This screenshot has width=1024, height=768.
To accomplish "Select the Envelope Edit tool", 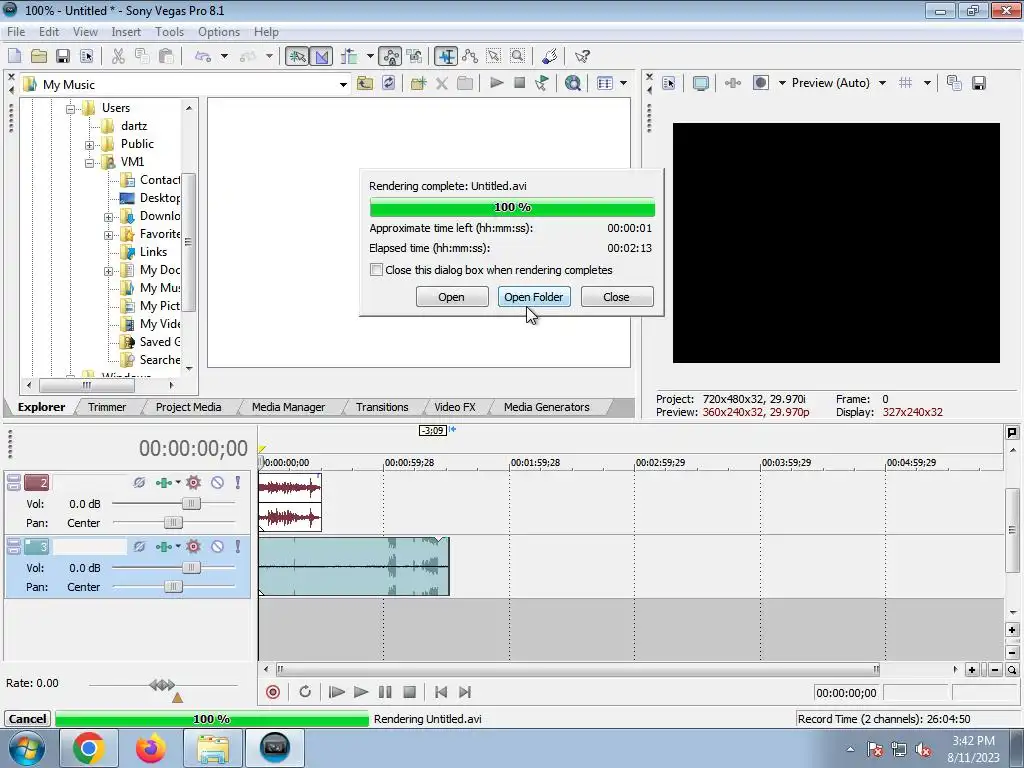I will (470, 56).
